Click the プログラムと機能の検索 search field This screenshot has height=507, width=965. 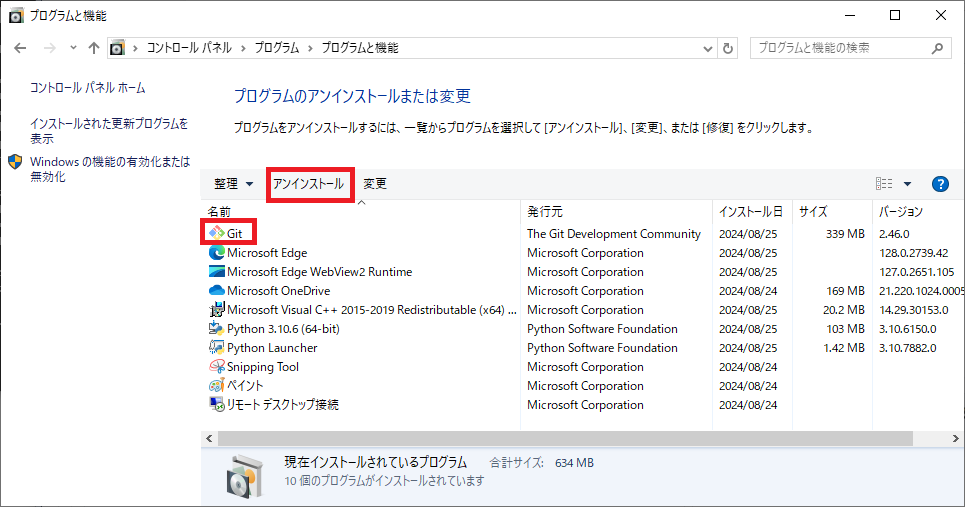pyautogui.click(x=840, y=48)
